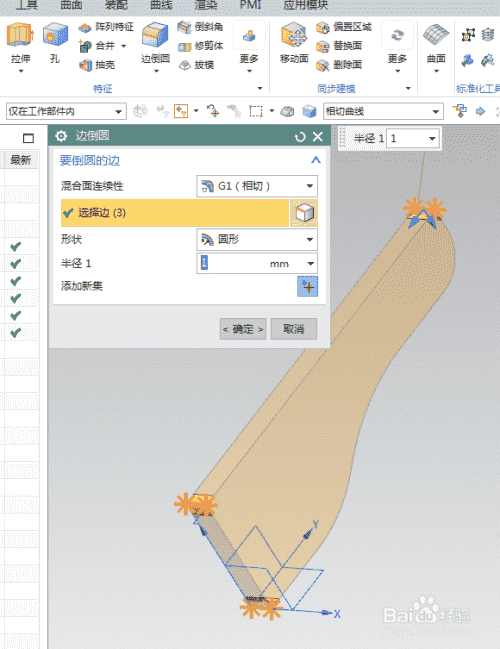Click the 合并 unite tool
This screenshot has width=500, height=649.
pos(97,46)
